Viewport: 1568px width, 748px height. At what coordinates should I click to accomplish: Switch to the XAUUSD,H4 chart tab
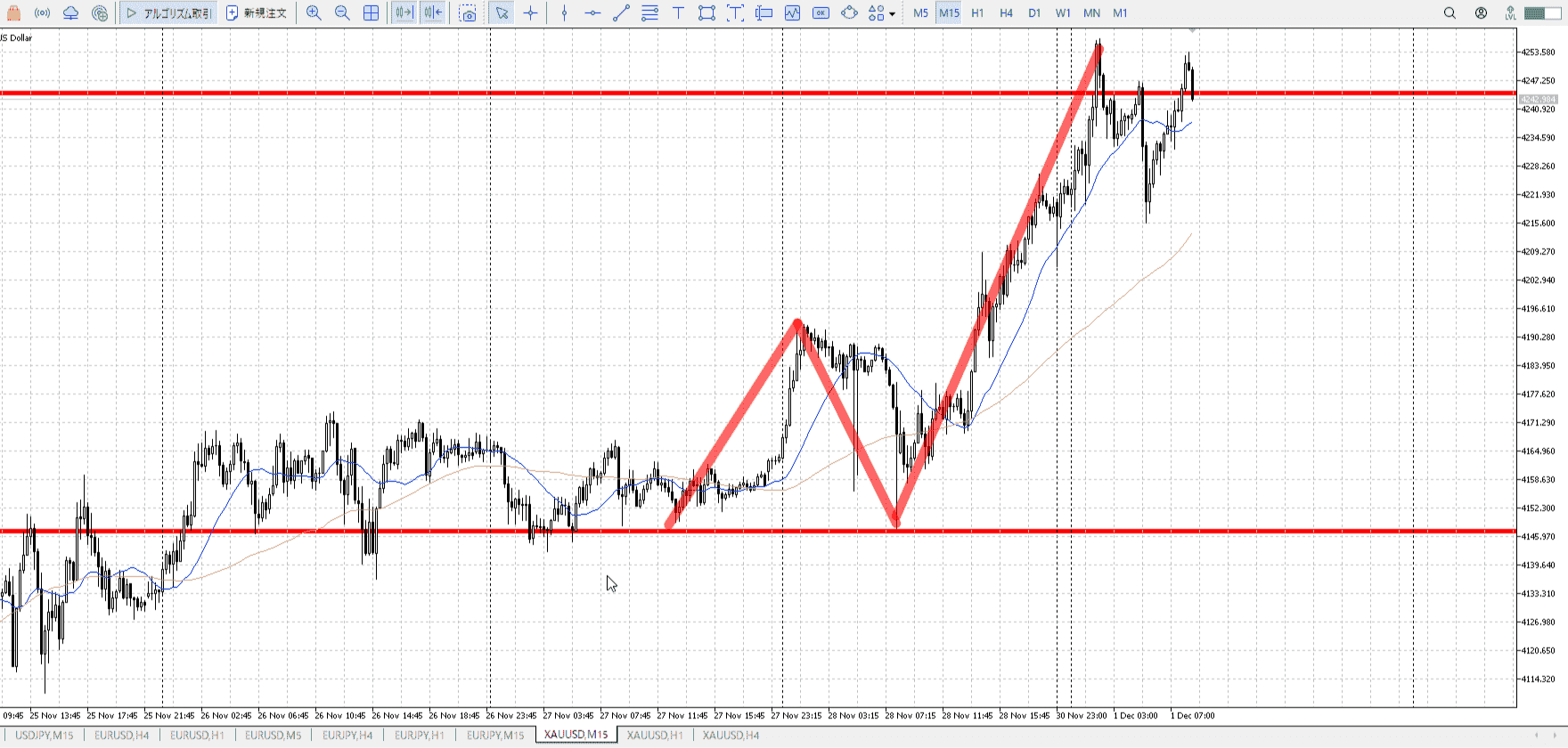(x=731, y=736)
